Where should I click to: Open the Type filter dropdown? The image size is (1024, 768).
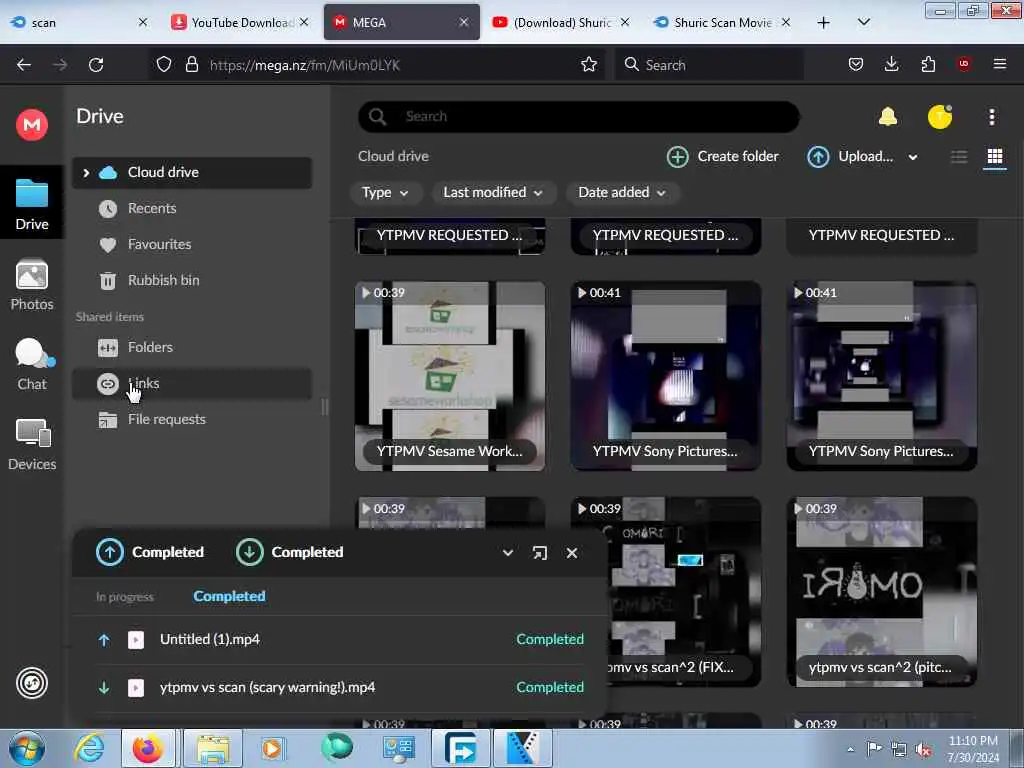(x=385, y=193)
